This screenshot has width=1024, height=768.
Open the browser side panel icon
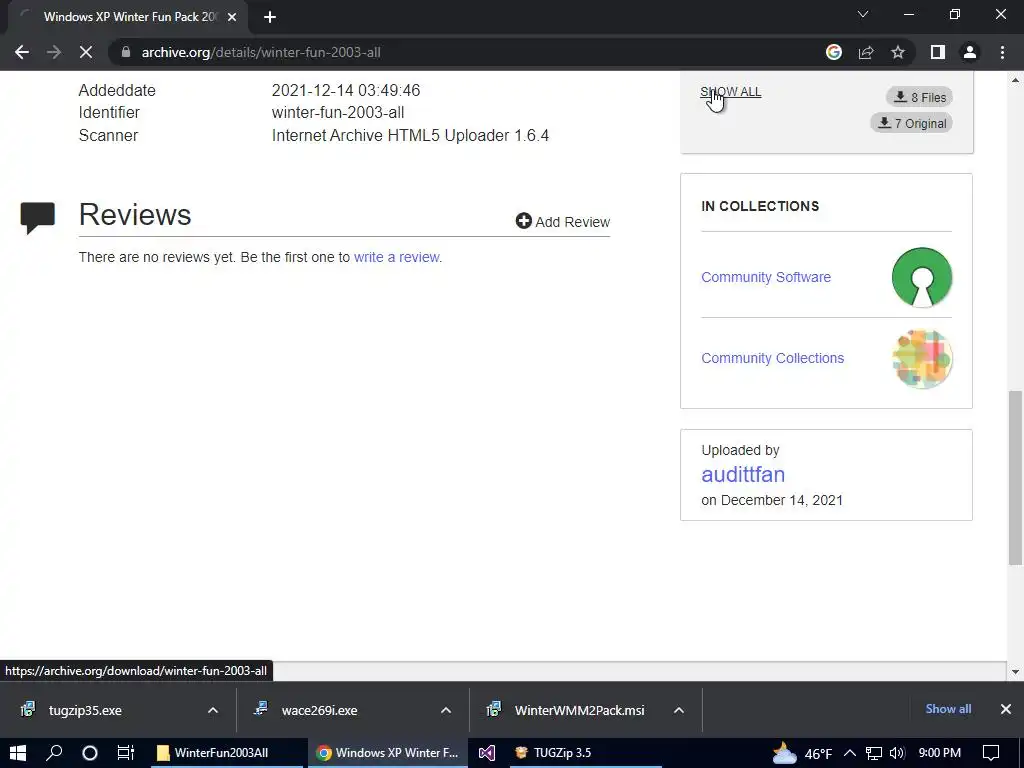[x=938, y=52]
